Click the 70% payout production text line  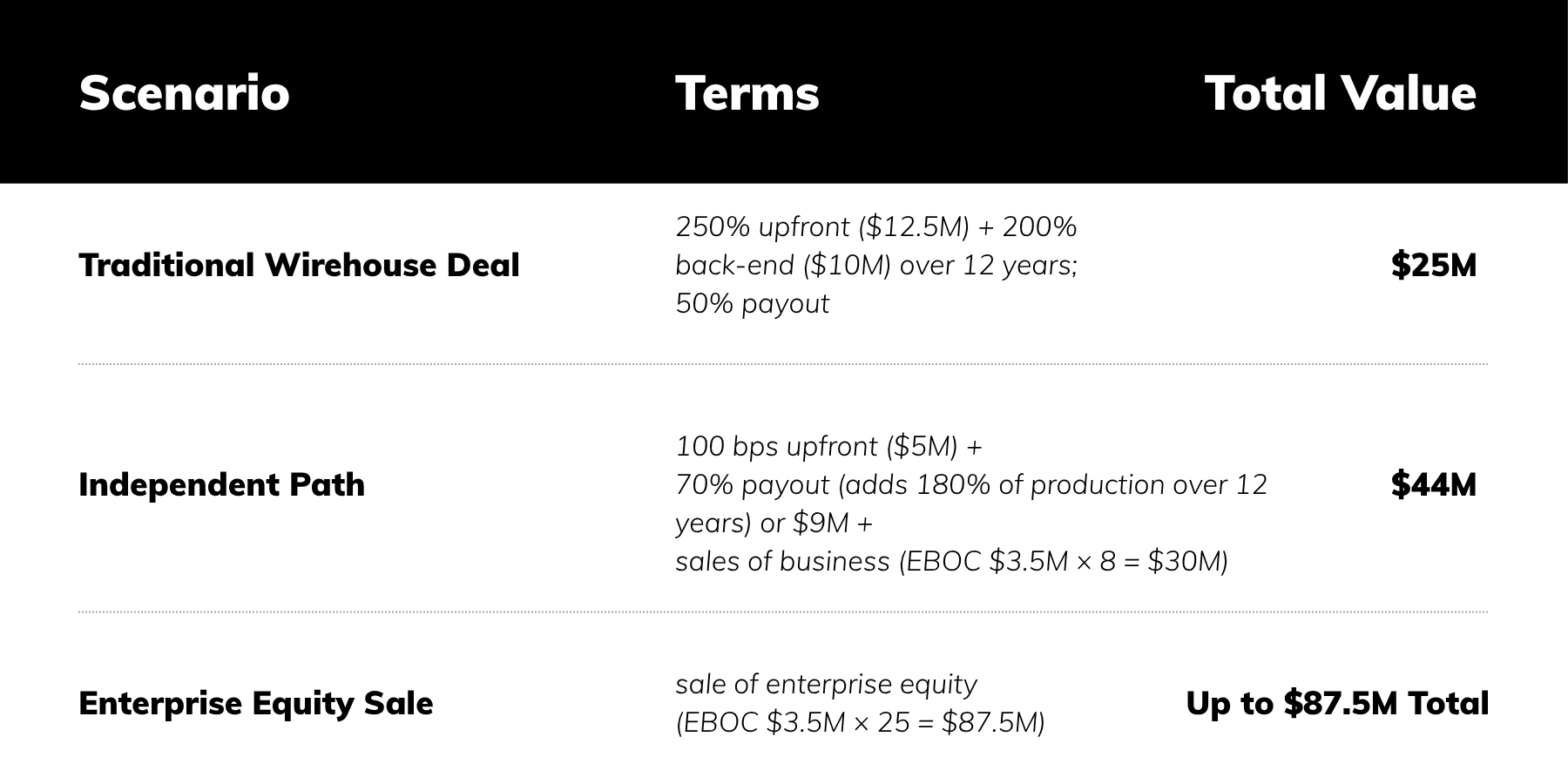point(971,484)
